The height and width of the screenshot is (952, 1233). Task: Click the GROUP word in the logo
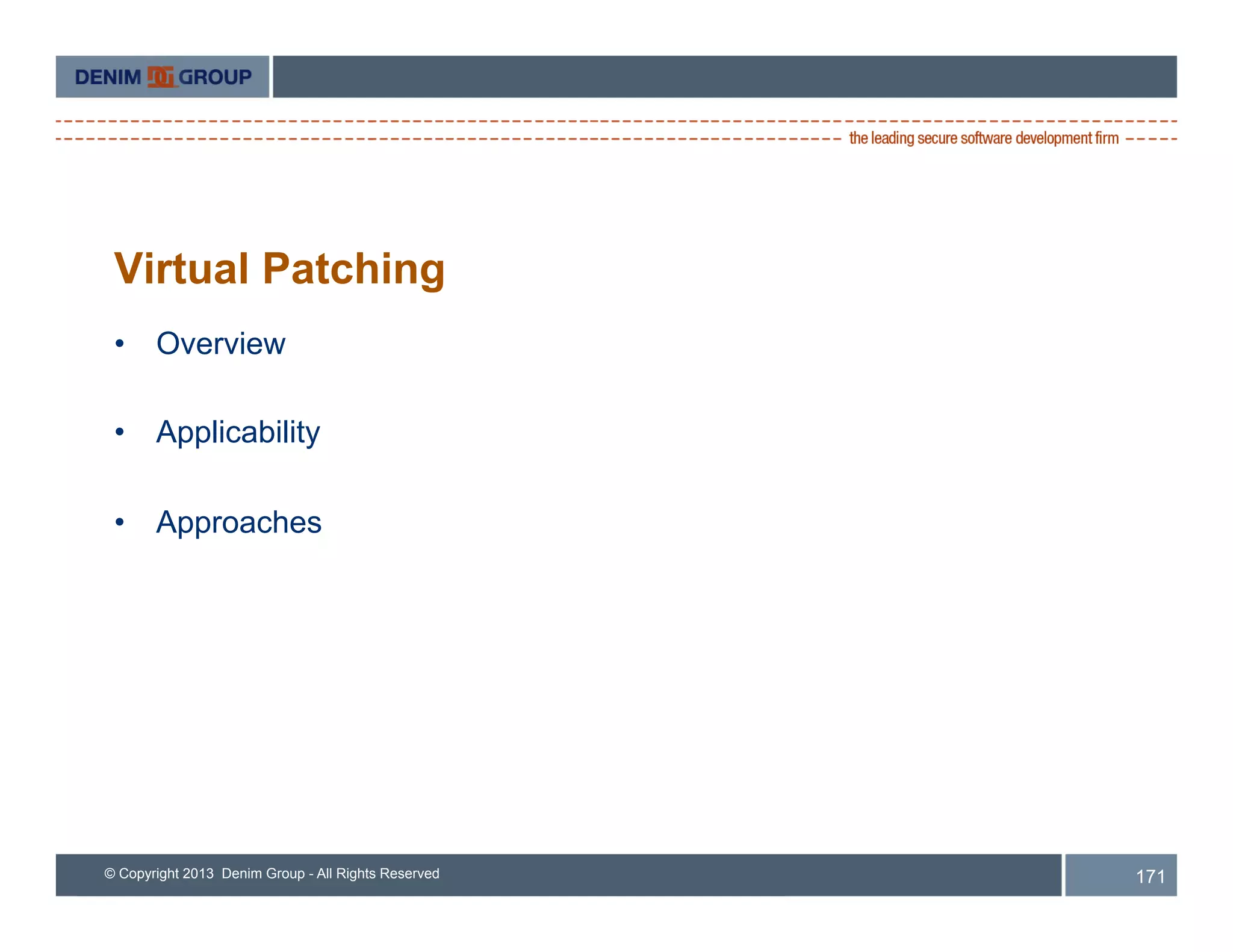[x=215, y=77]
